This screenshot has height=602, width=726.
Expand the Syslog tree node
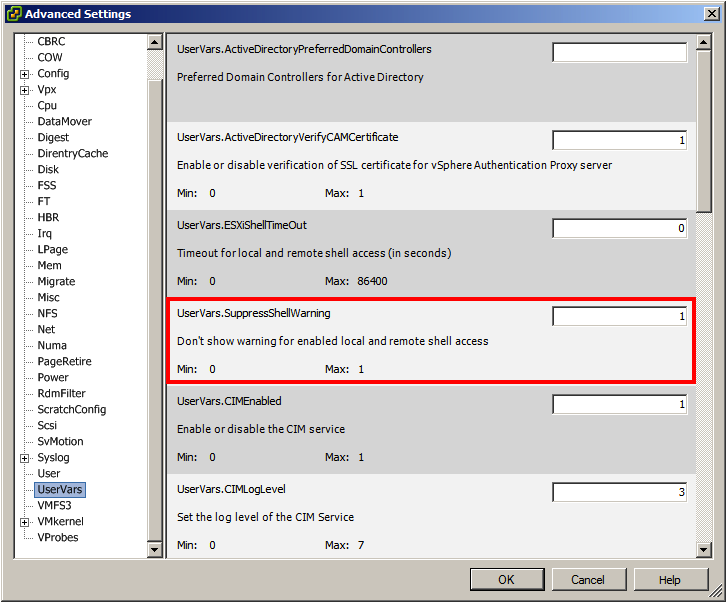[x=25, y=458]
